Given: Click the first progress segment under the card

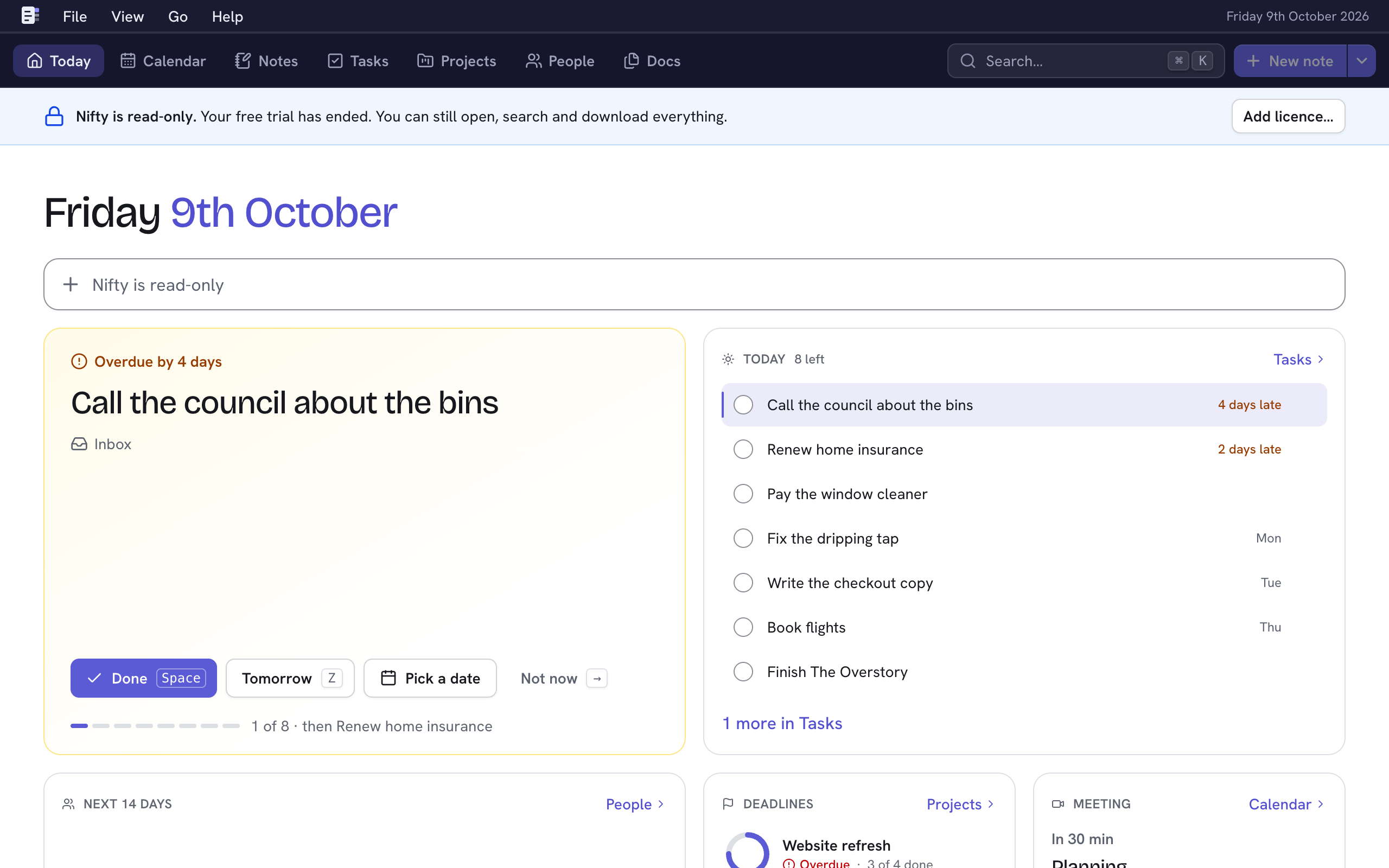Looking at the screenshot, I should [79, 726].
